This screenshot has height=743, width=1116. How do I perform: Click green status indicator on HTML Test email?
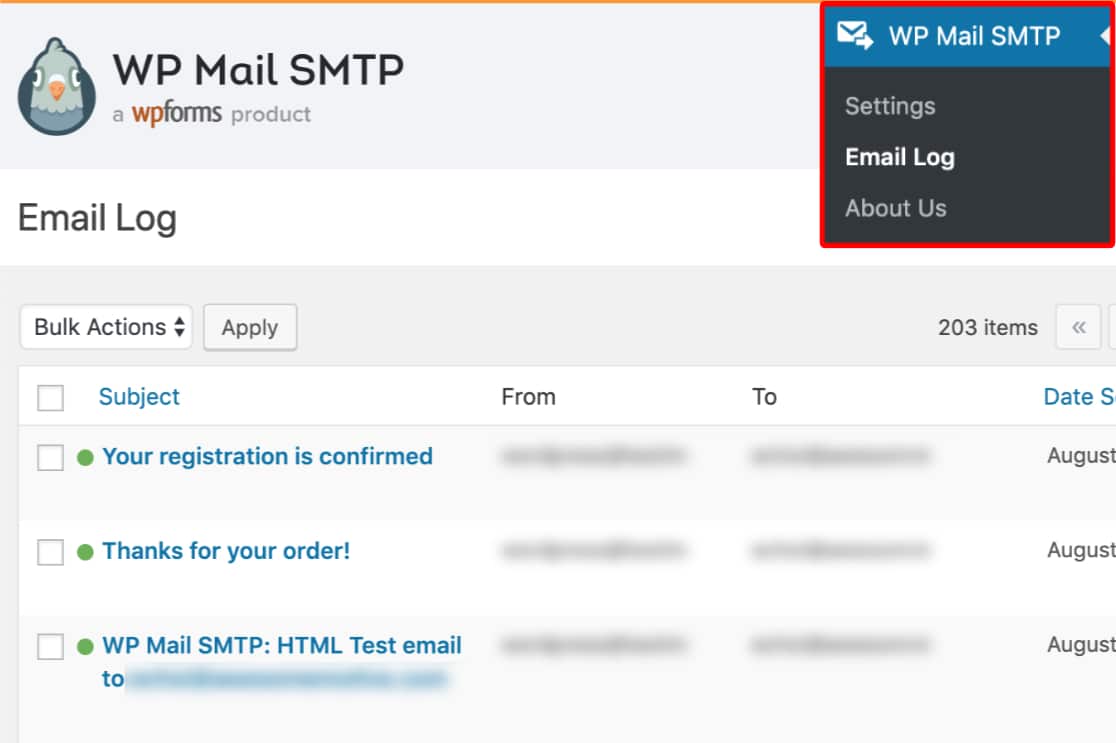point(87,645)
